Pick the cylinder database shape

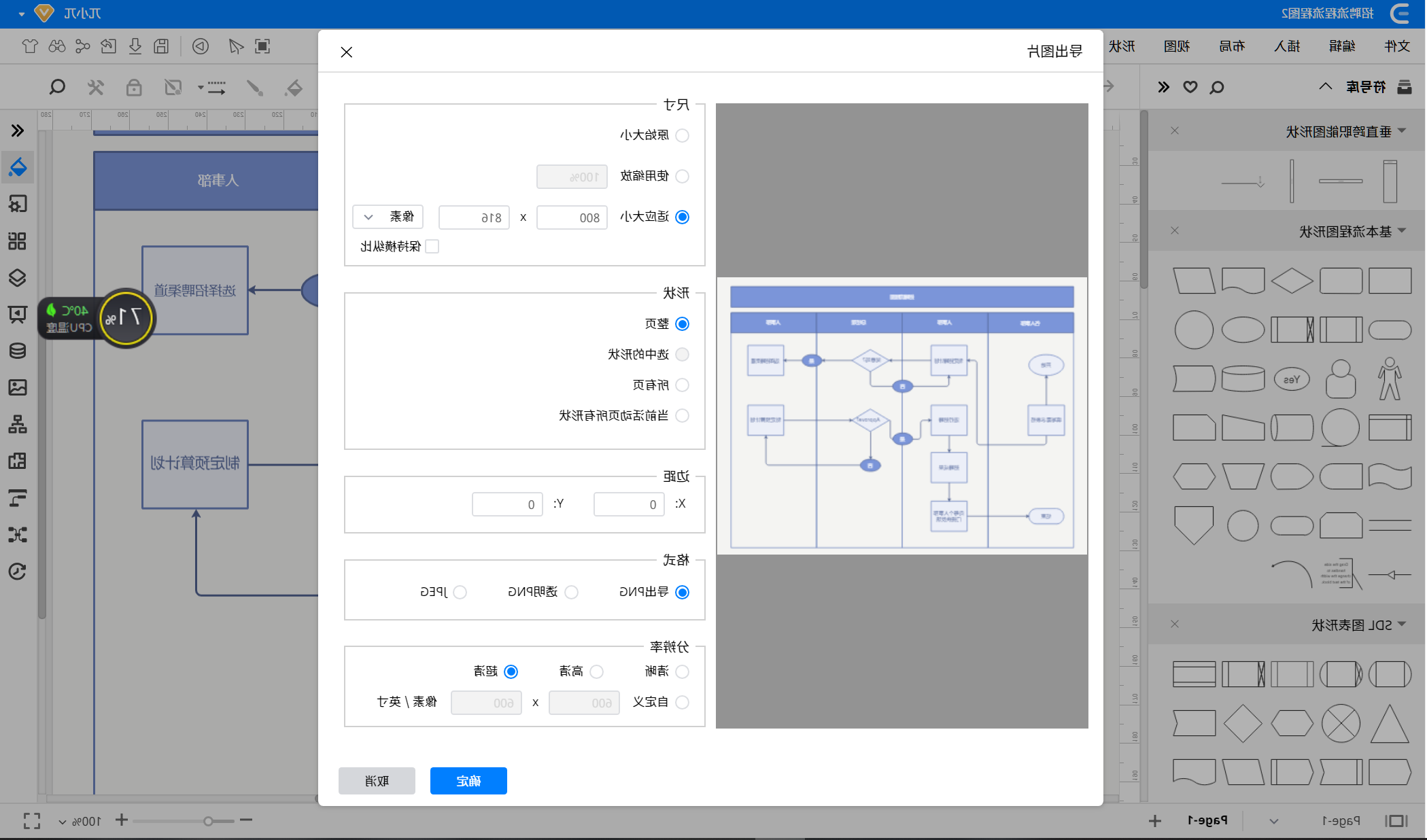[1243, 379]
